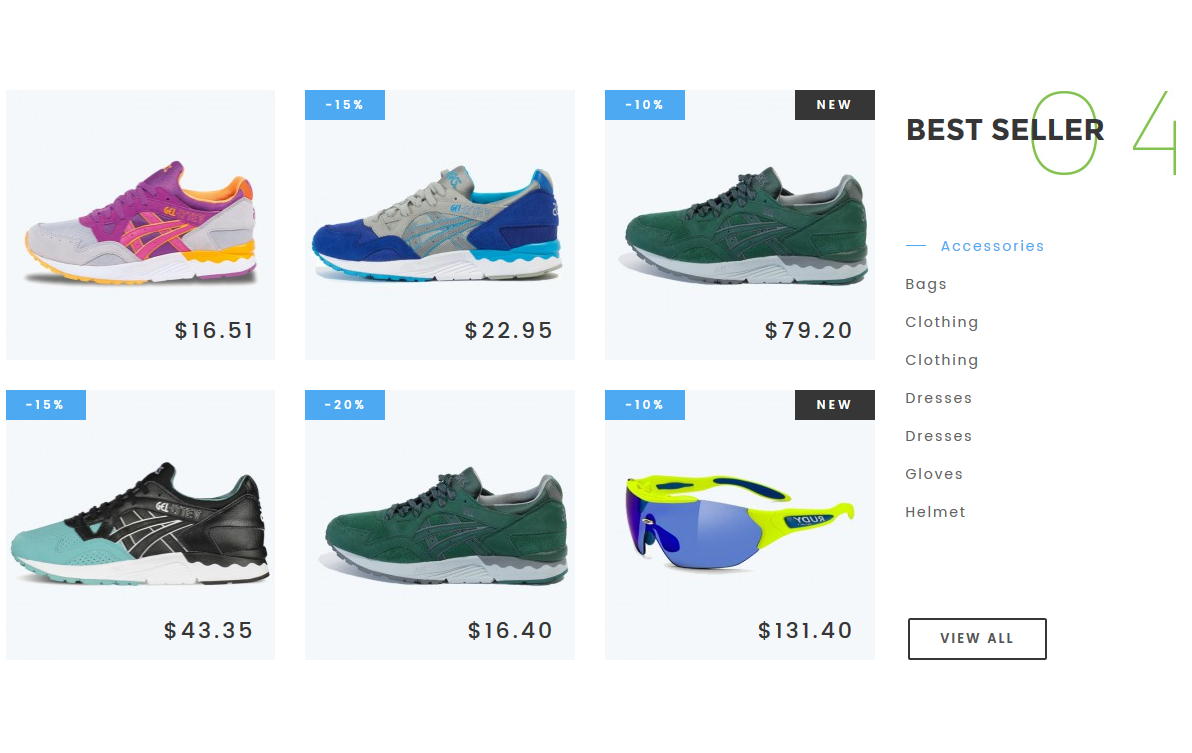Click the BEST SELLER heading
Viewport: 1192px width, 753px height.
1005,130
